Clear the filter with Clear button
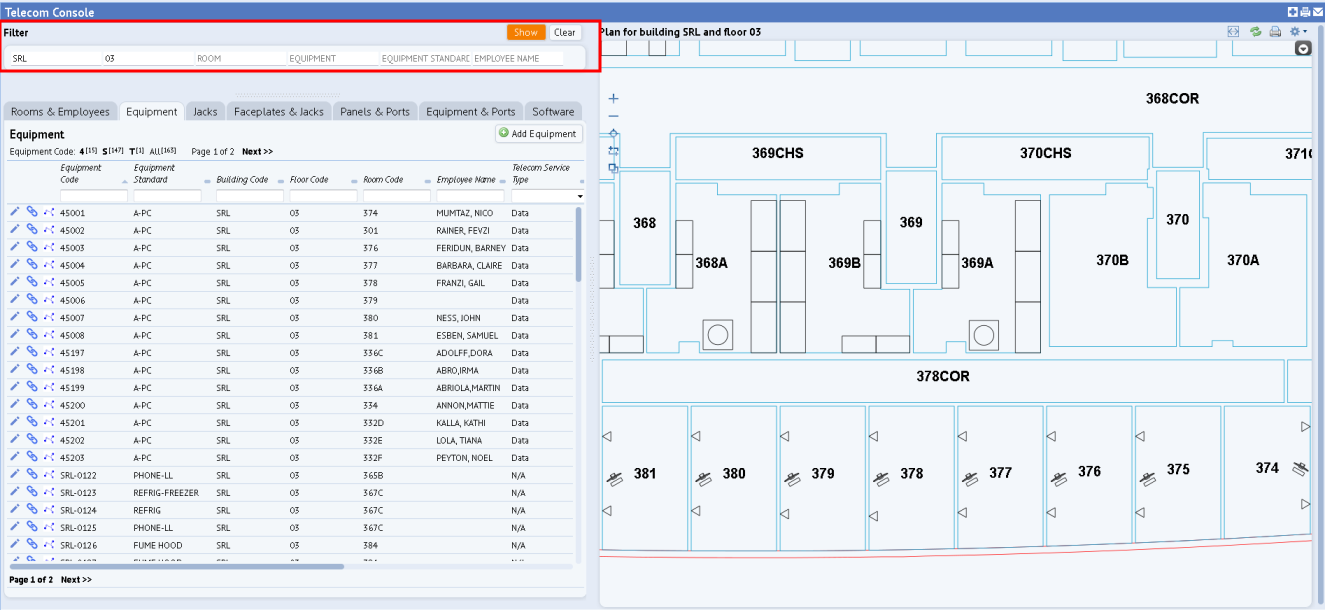The height and width of the screenshot is (610, 1325). coord(565,32)
